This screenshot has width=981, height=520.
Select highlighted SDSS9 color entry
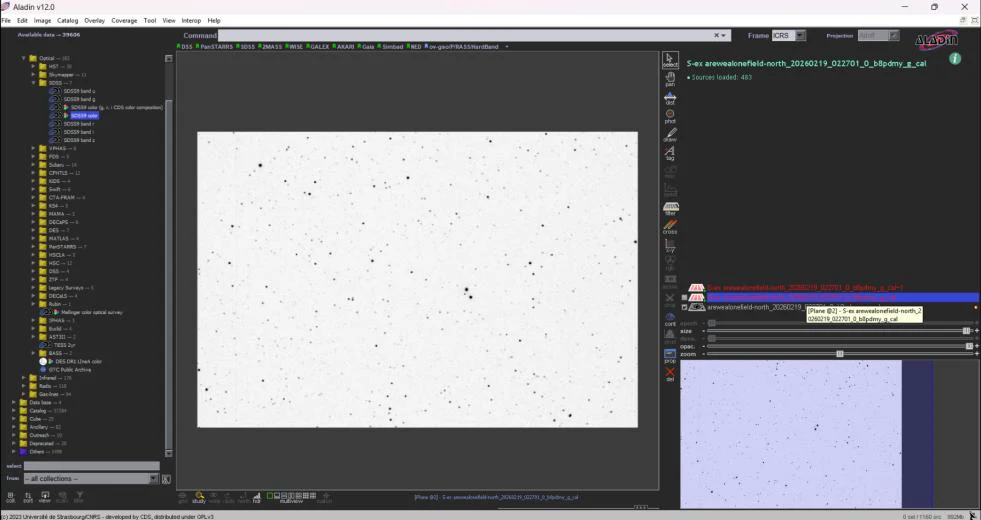click(84, 116)
